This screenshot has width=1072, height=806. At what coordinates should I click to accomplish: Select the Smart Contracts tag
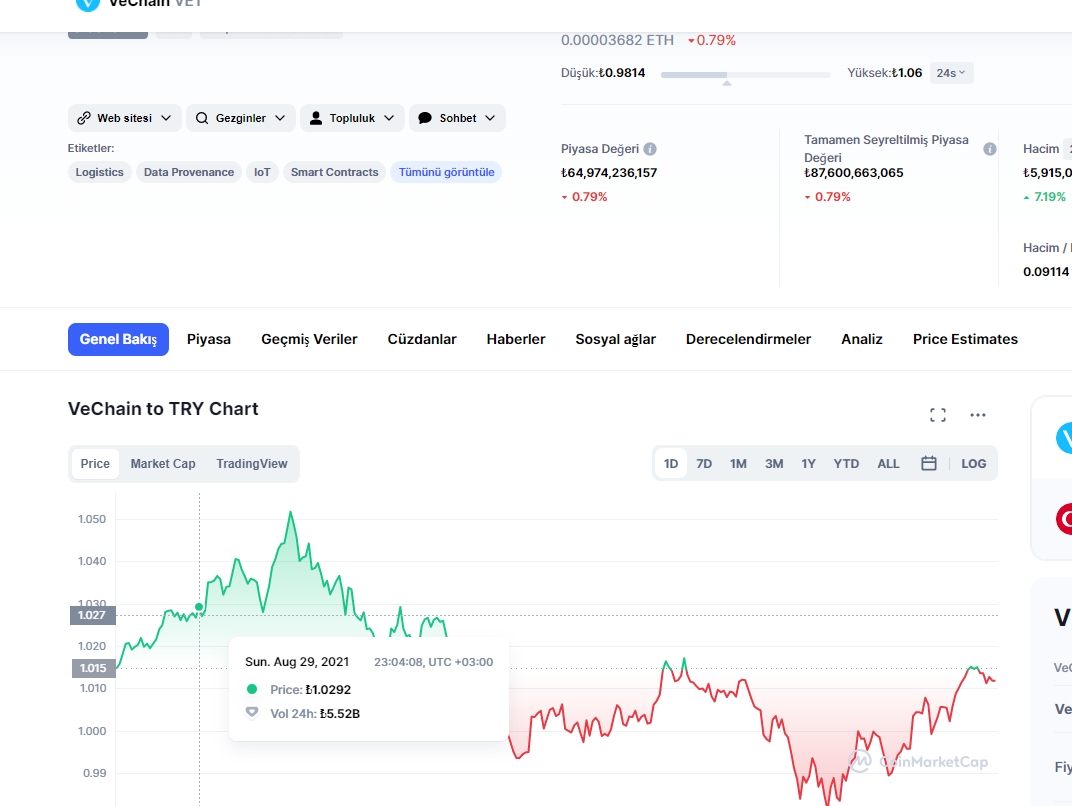pyautogui.click(x=334, y=172)
